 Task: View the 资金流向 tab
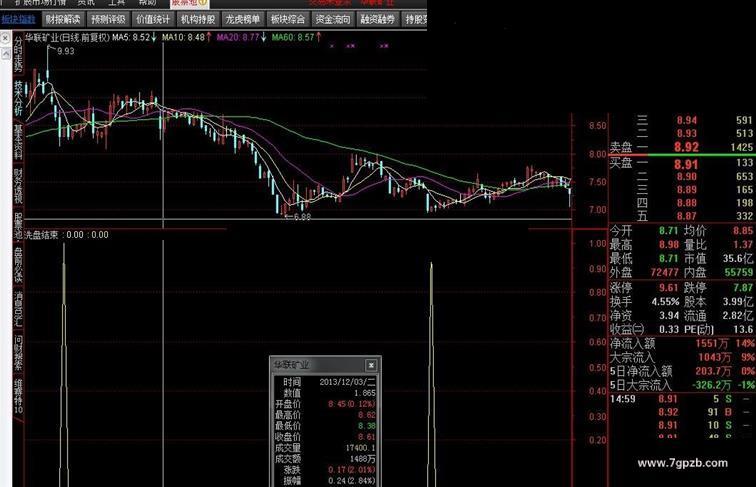coord(333,19)
